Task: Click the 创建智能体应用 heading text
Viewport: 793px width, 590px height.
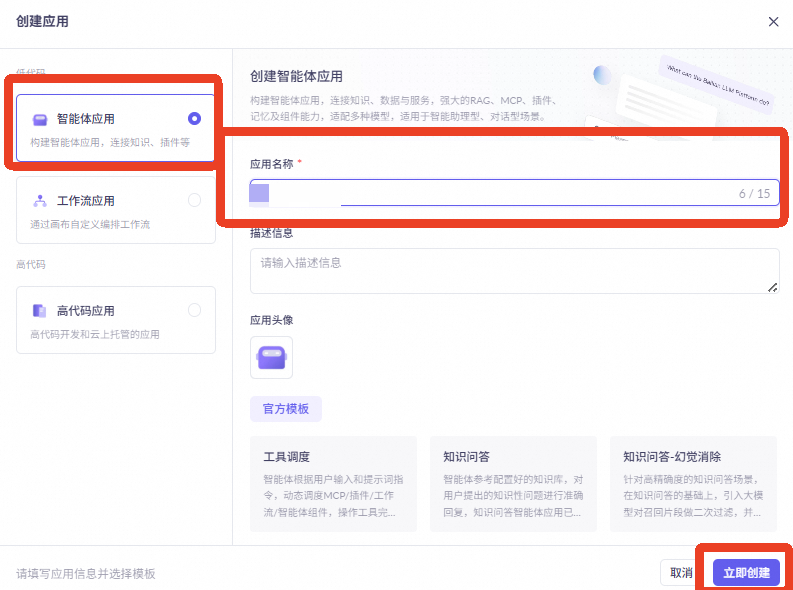Action: 296,76
